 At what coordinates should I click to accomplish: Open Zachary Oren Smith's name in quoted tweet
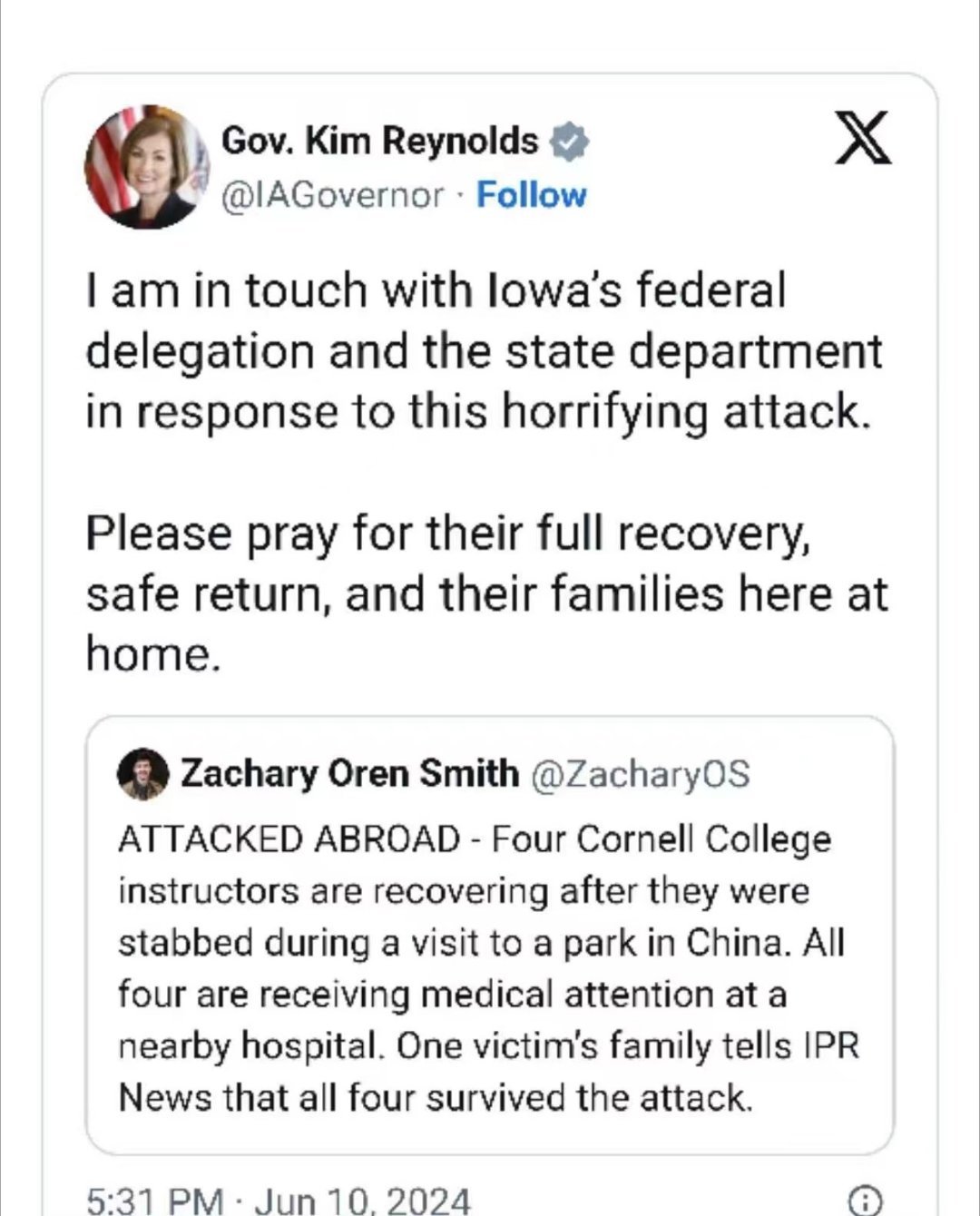coord(350,773)
